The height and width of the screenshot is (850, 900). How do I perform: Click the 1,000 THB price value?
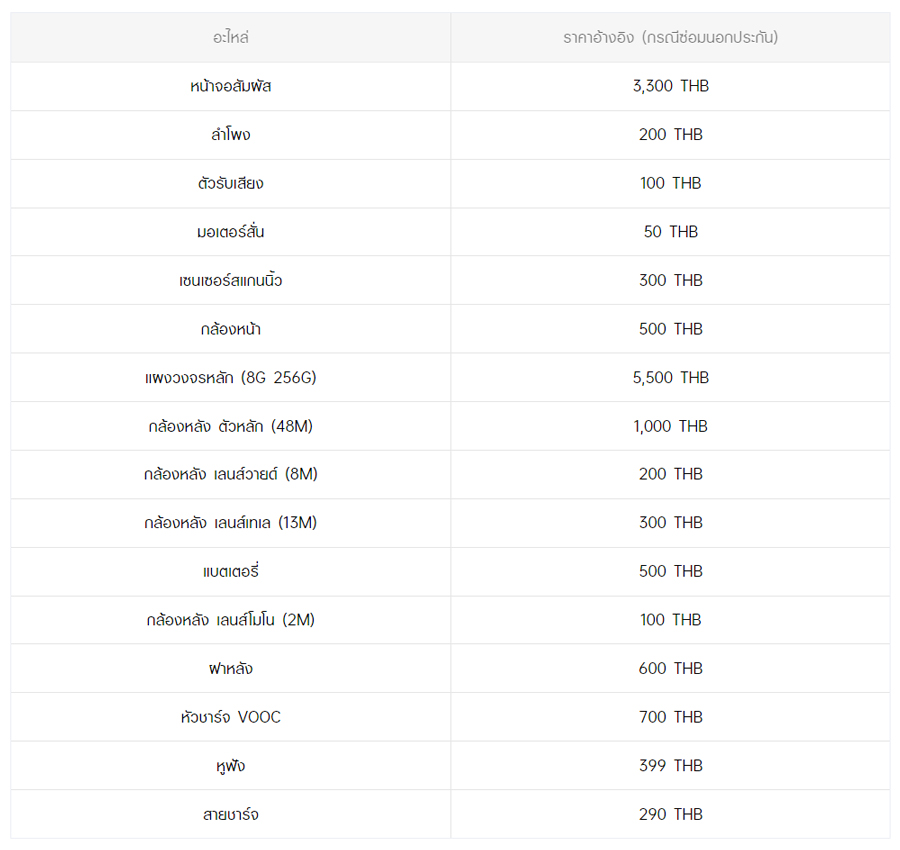670,426
